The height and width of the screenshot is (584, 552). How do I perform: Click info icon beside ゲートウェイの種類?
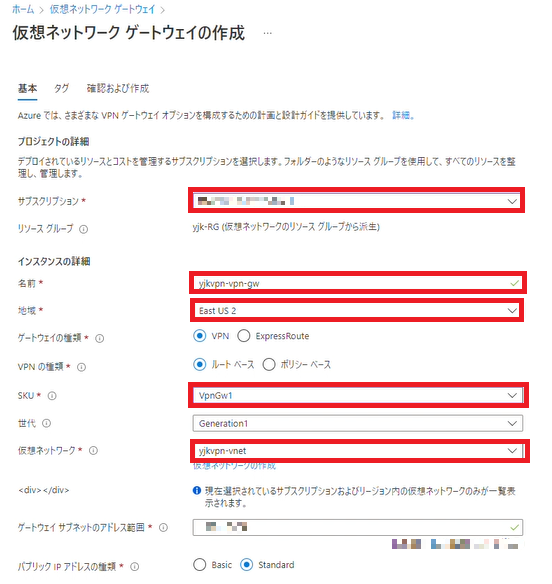[99, 339]
